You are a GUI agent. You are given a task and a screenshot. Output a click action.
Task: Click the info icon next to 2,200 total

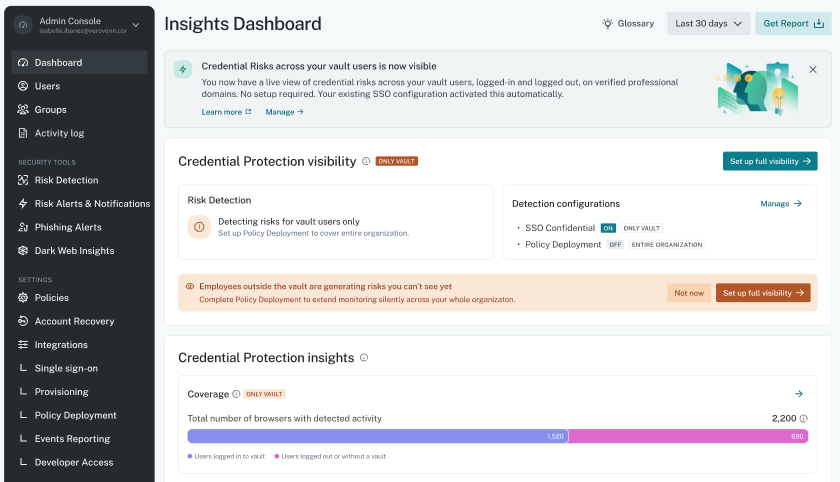804,419
